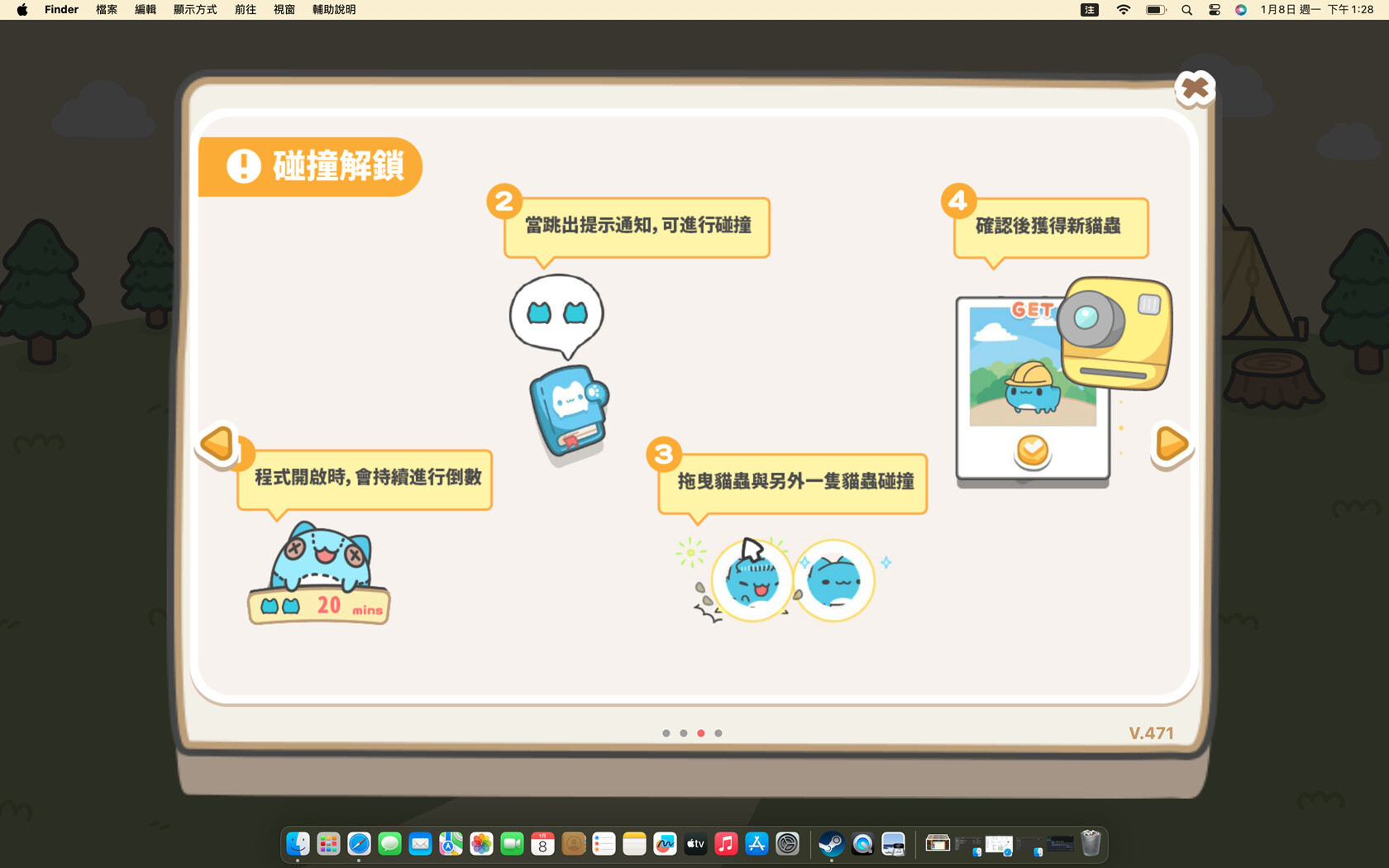Image resolution: width=1389 pixels, height=868 pixels.
Task: Launch Safari from the dock
Action: pos(359,844)
